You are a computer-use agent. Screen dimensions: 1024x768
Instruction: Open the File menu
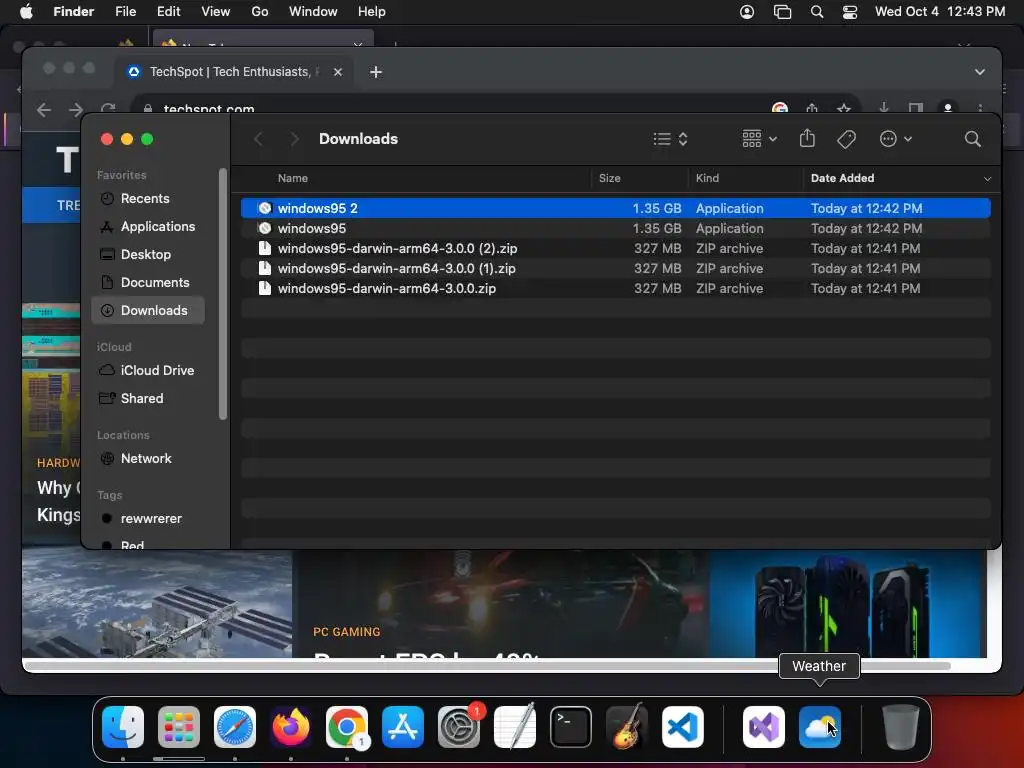(x=125, y=12)
